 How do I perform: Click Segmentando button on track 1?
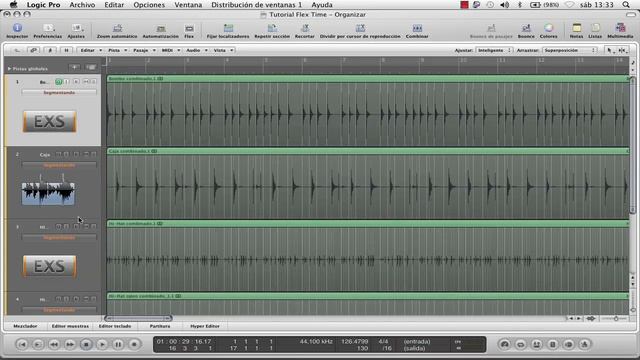59,93
